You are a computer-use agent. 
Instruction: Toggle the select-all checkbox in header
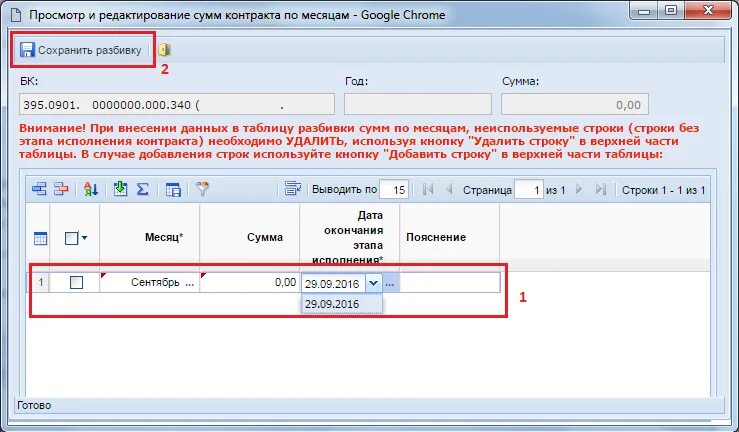tap(71, 238)
